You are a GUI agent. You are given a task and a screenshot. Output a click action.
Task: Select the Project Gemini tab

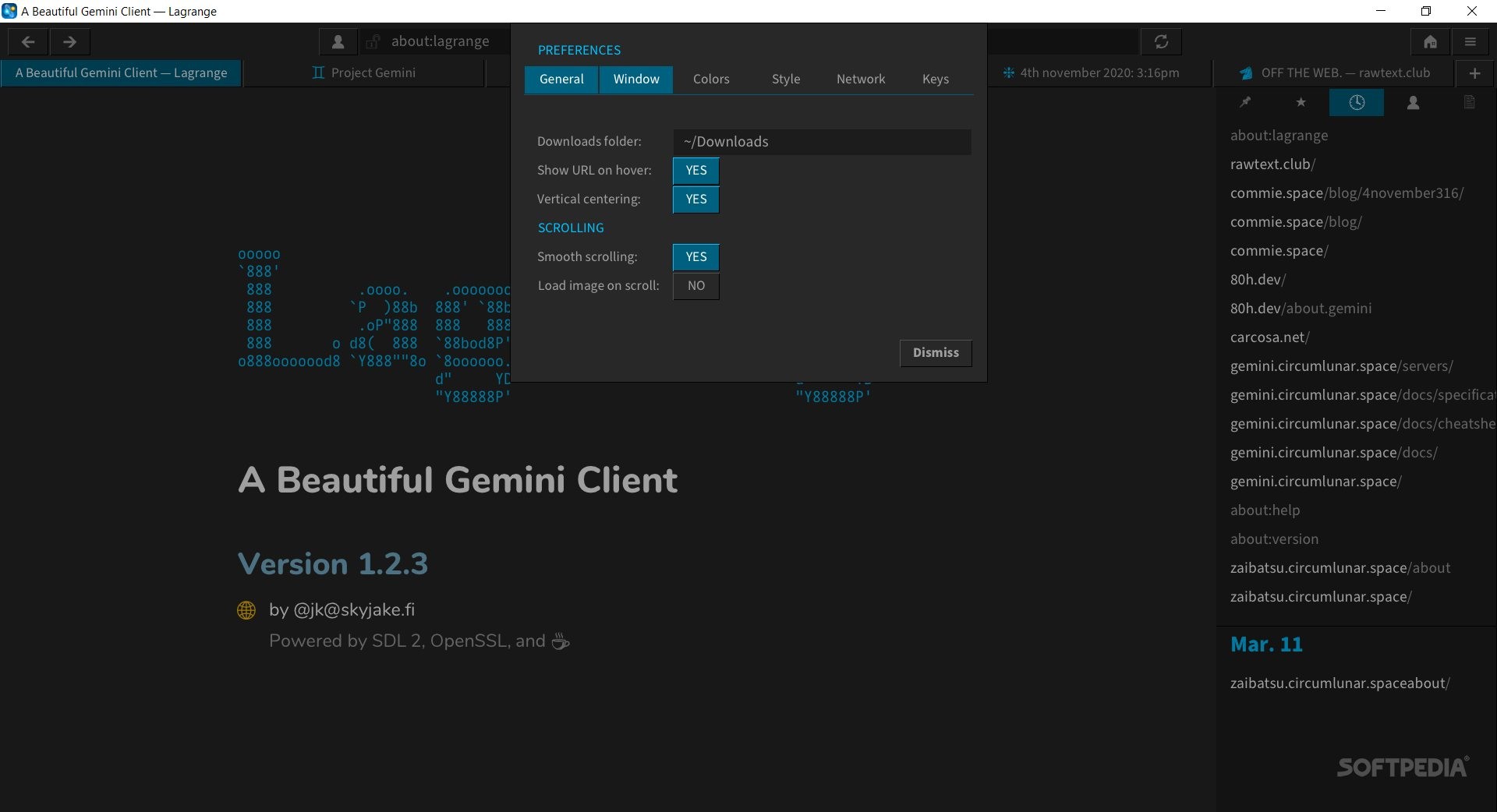click(x=363, y=73)
